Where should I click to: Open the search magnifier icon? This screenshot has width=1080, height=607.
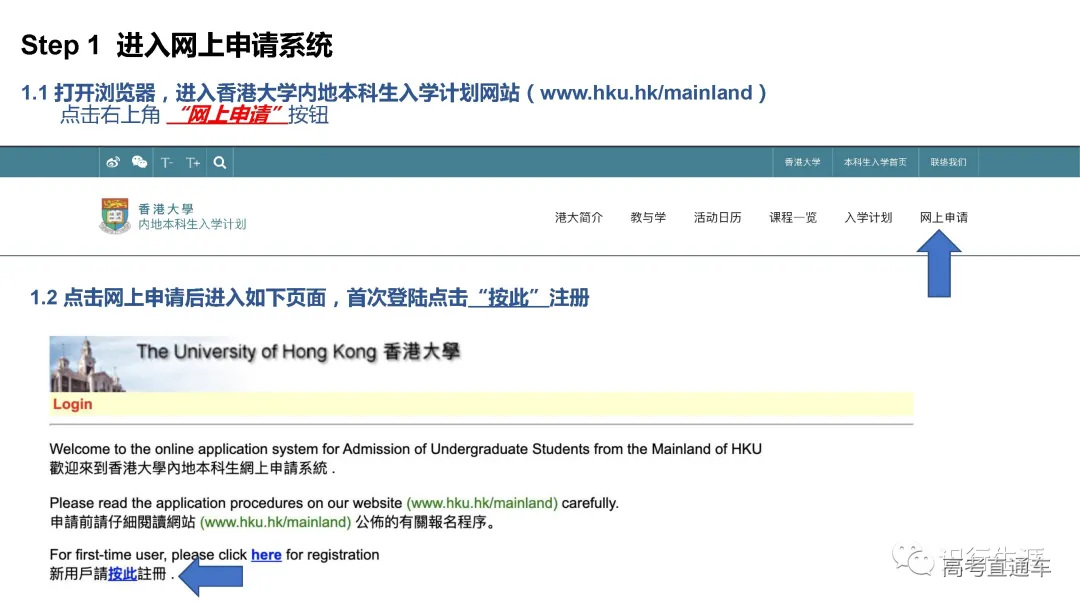pos(219,161)
